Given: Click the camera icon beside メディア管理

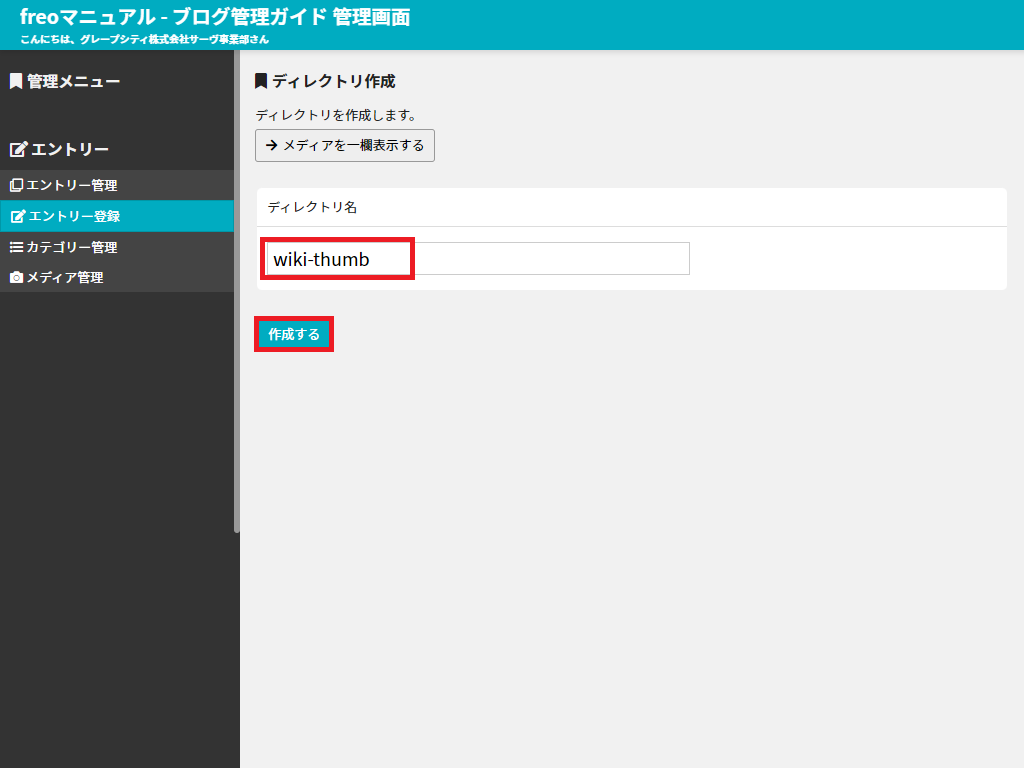Looking at the screenshot, I should coord(16,278).
